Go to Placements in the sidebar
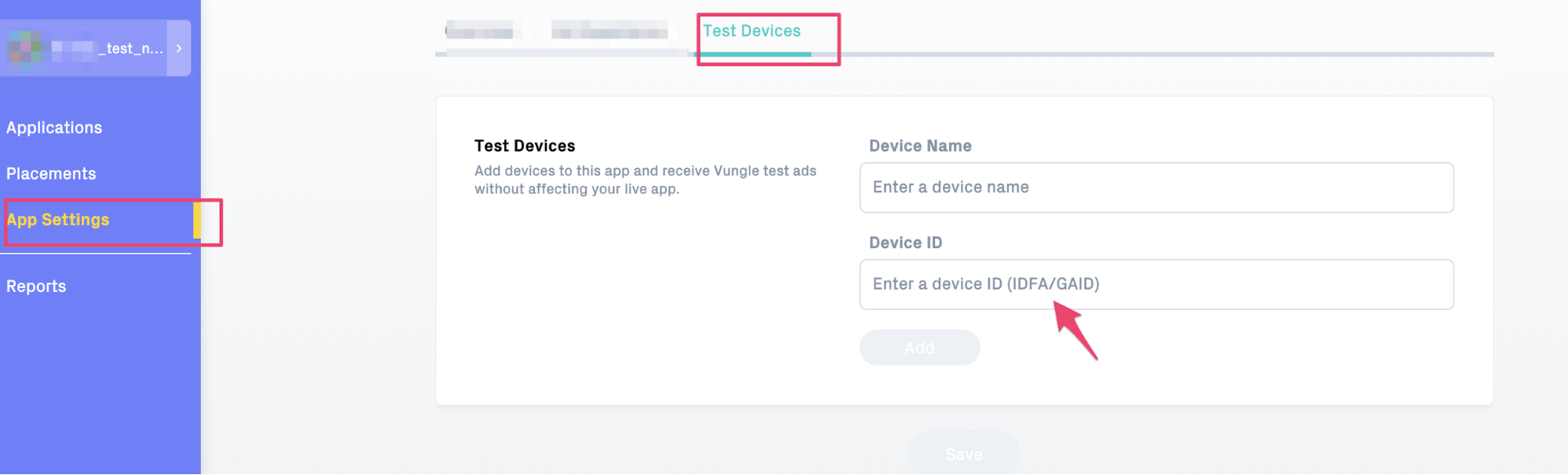Screen dimensions: 1568x475 coord(51,174)
